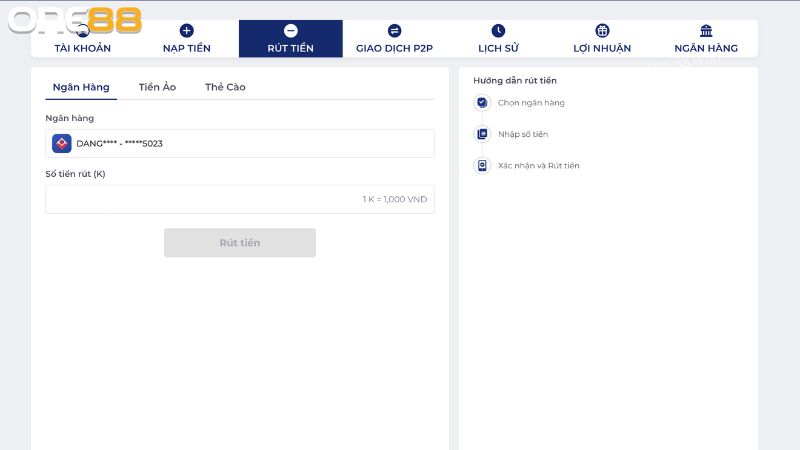The width and height of the screenshot is (800, 450).
Task: Click the minus icon above Rút Tiền
Action: pos(290,31)
